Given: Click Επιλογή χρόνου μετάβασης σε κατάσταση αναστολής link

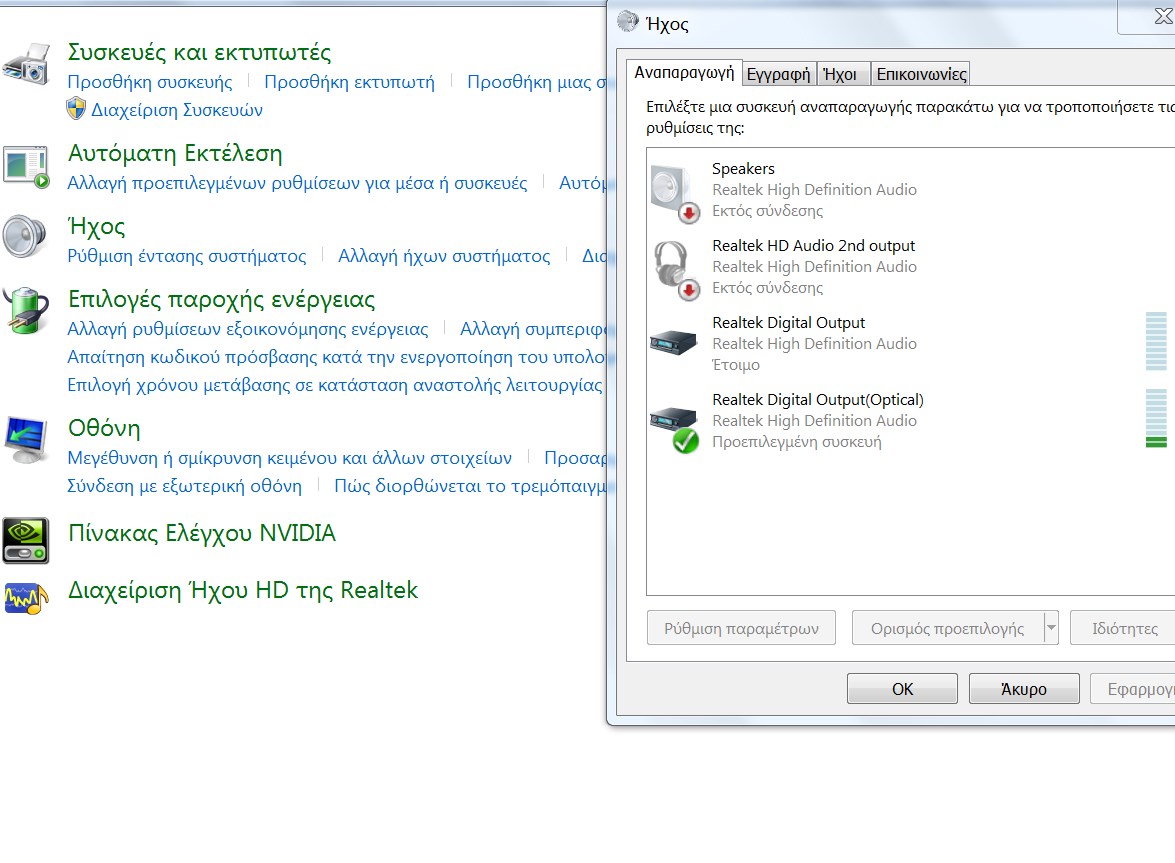Looking at the screenshot, I should tap(335, 385).
